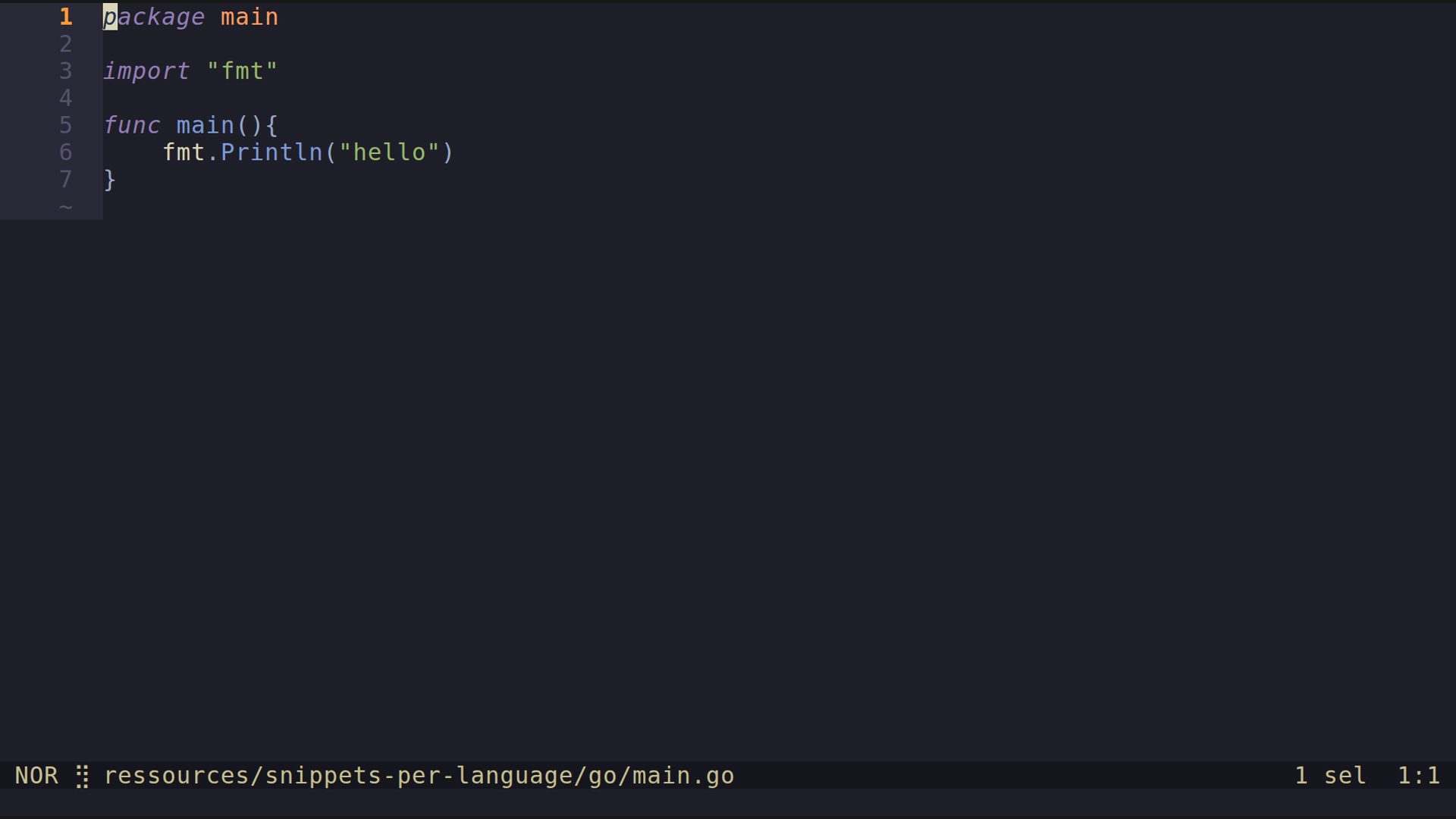Viewport: 1456px width, 819px height.
Task: Click the "fmt" string in the import line
Action: [242, 71]
